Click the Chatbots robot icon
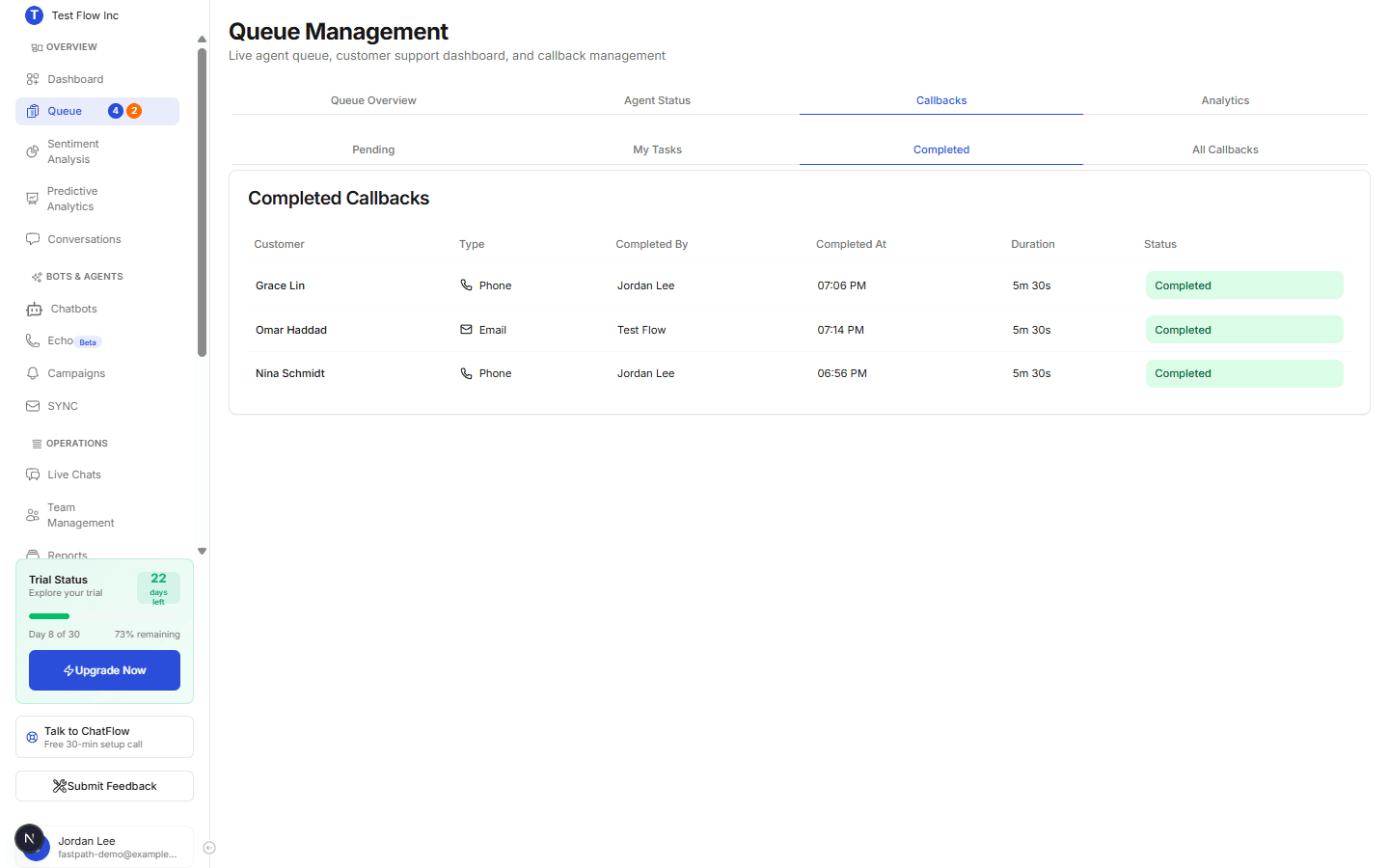Screen dimensions: 1389x868 (35, 309)
